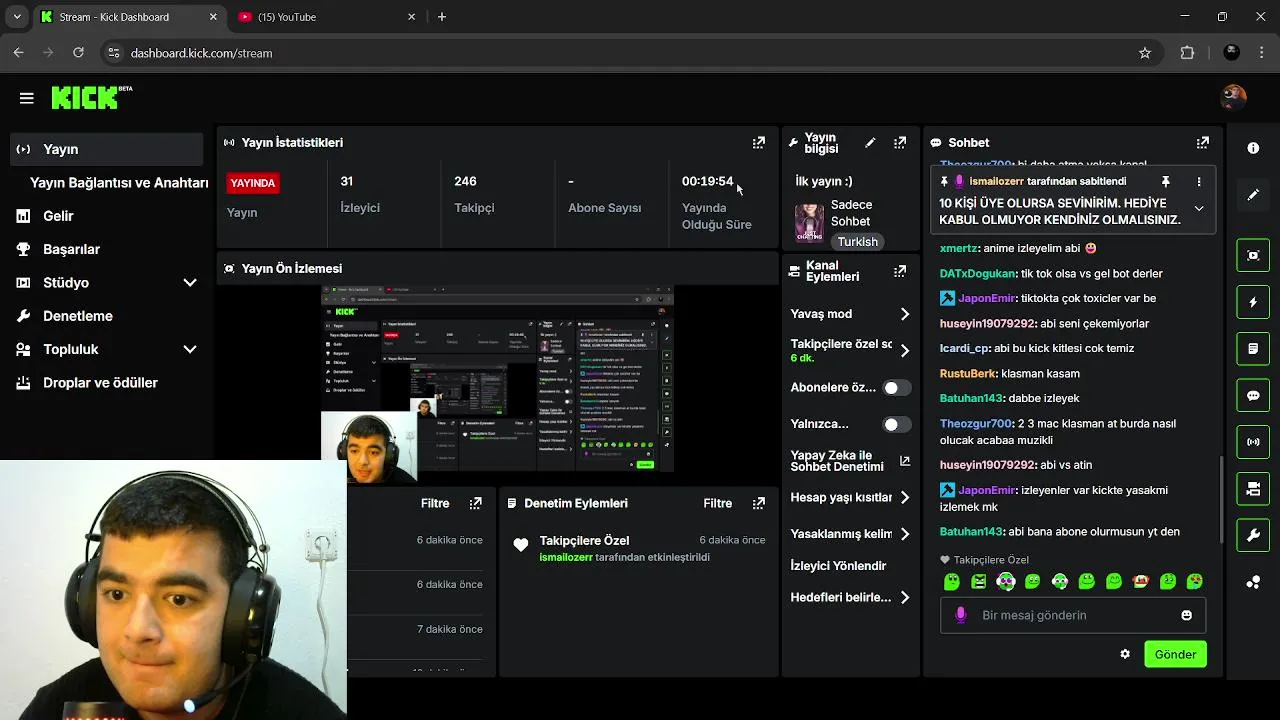This screenshot has width=1280, height=720.
Task: Insert the last emote in the emote row
Action: coord(1194,581)
